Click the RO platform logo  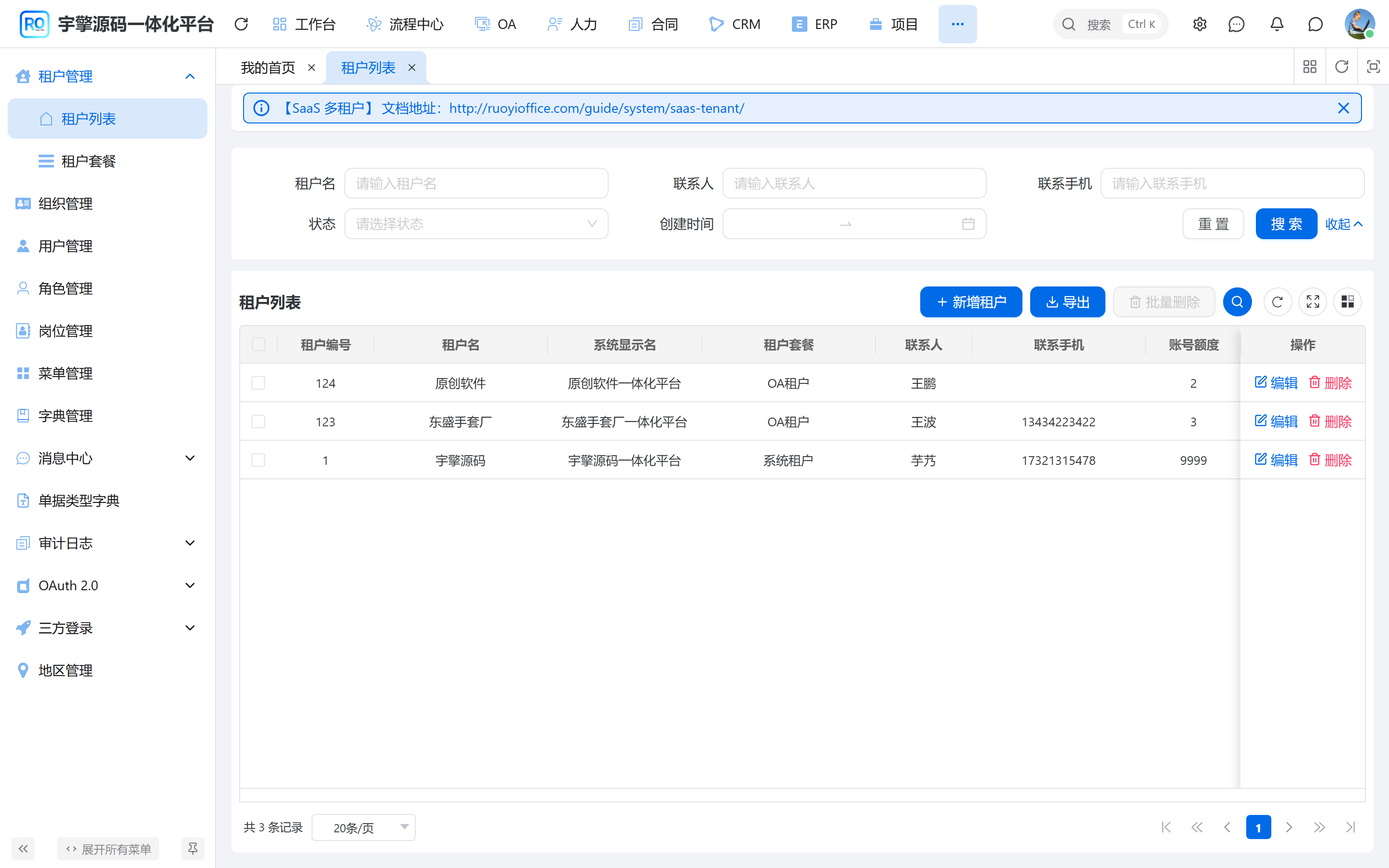(x=34, y=24)
